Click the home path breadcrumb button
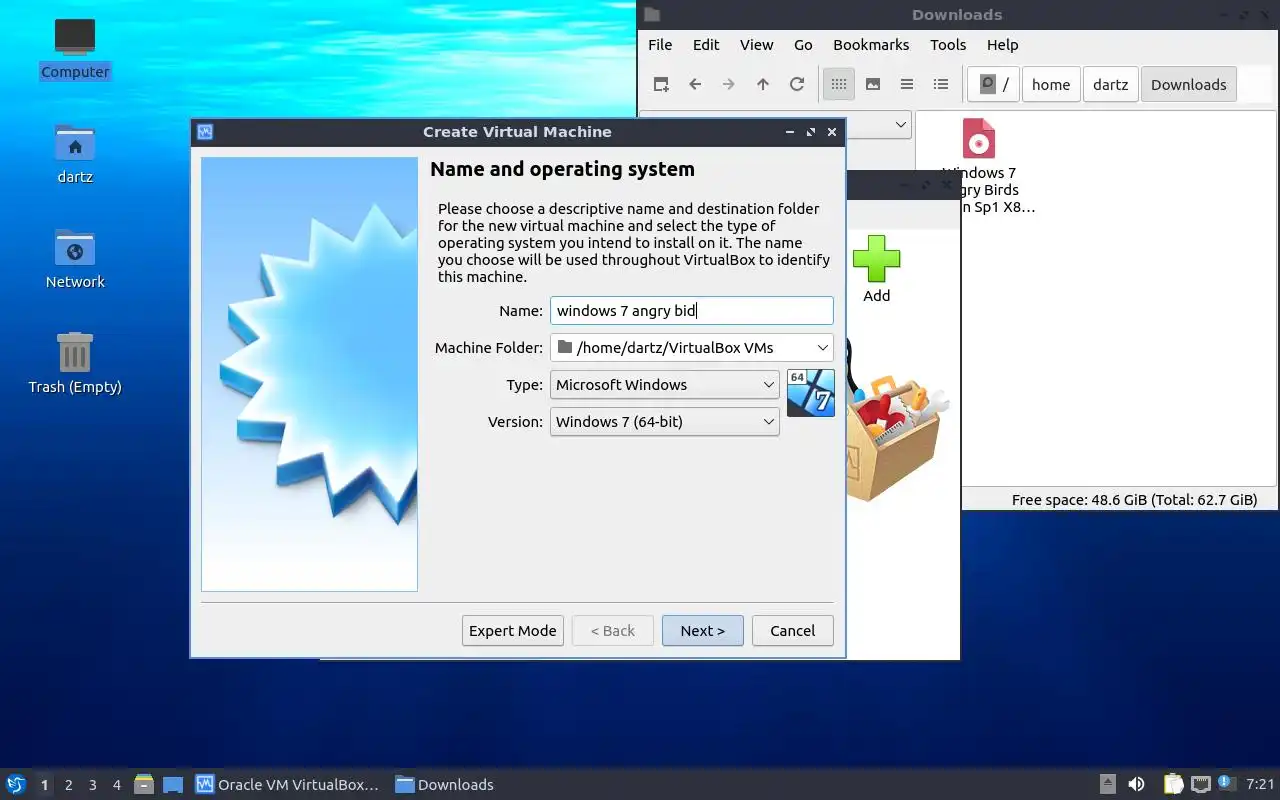 pyautogui.click(x=1051, y=85)
